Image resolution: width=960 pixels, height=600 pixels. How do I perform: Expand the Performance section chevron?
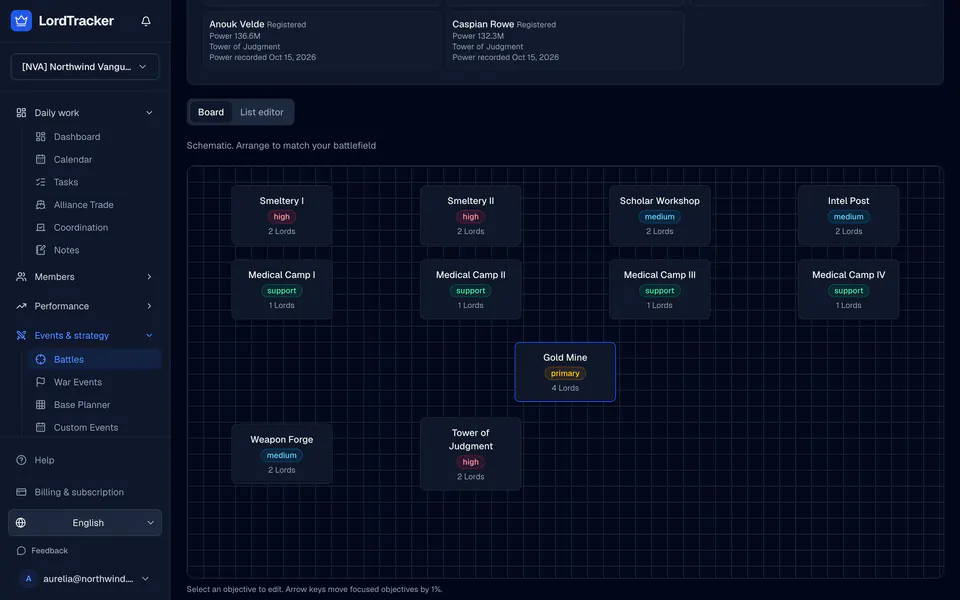coord(149,306)
